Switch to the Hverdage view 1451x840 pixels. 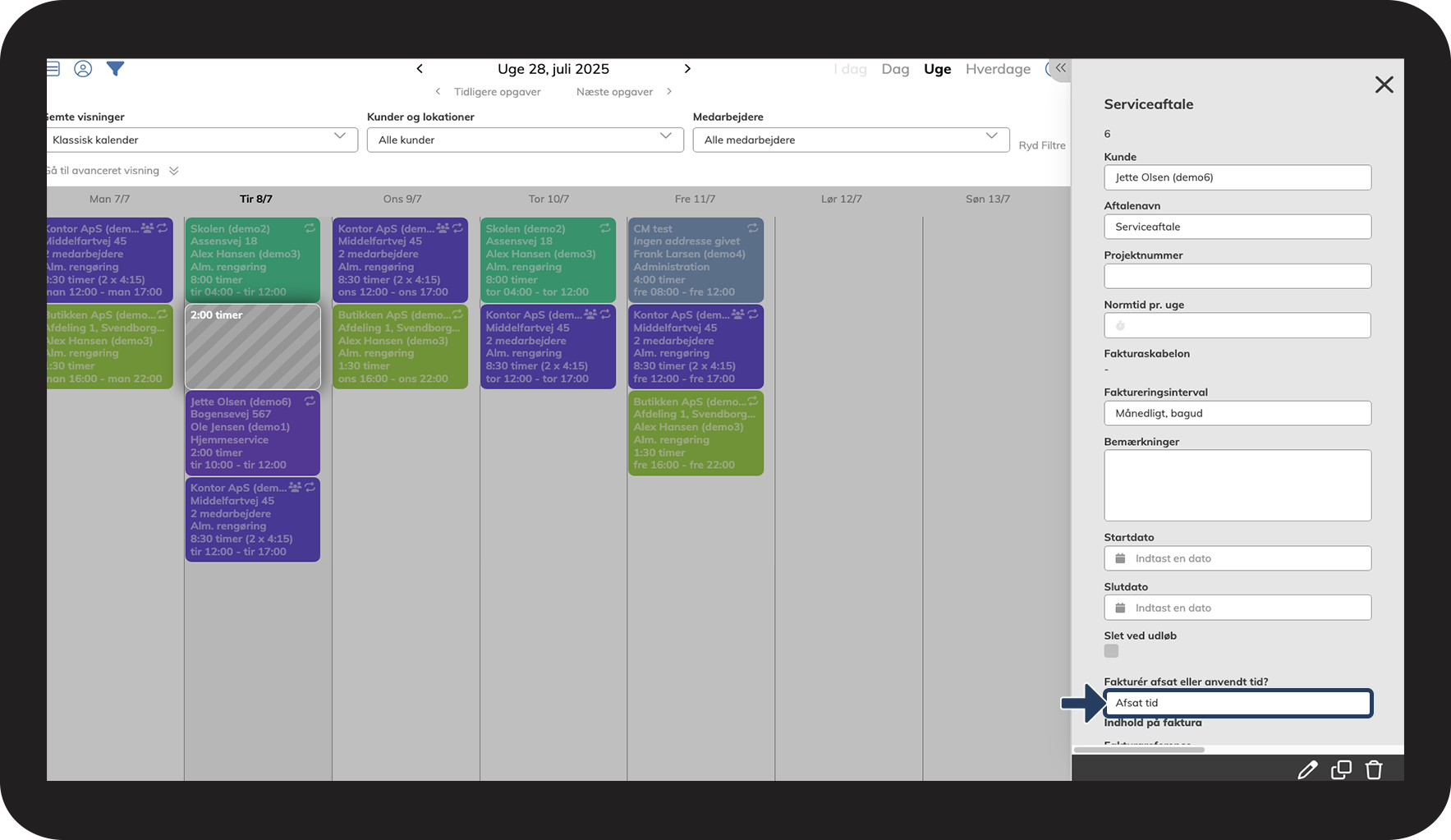pyautogui.click(x=998, y=69)
